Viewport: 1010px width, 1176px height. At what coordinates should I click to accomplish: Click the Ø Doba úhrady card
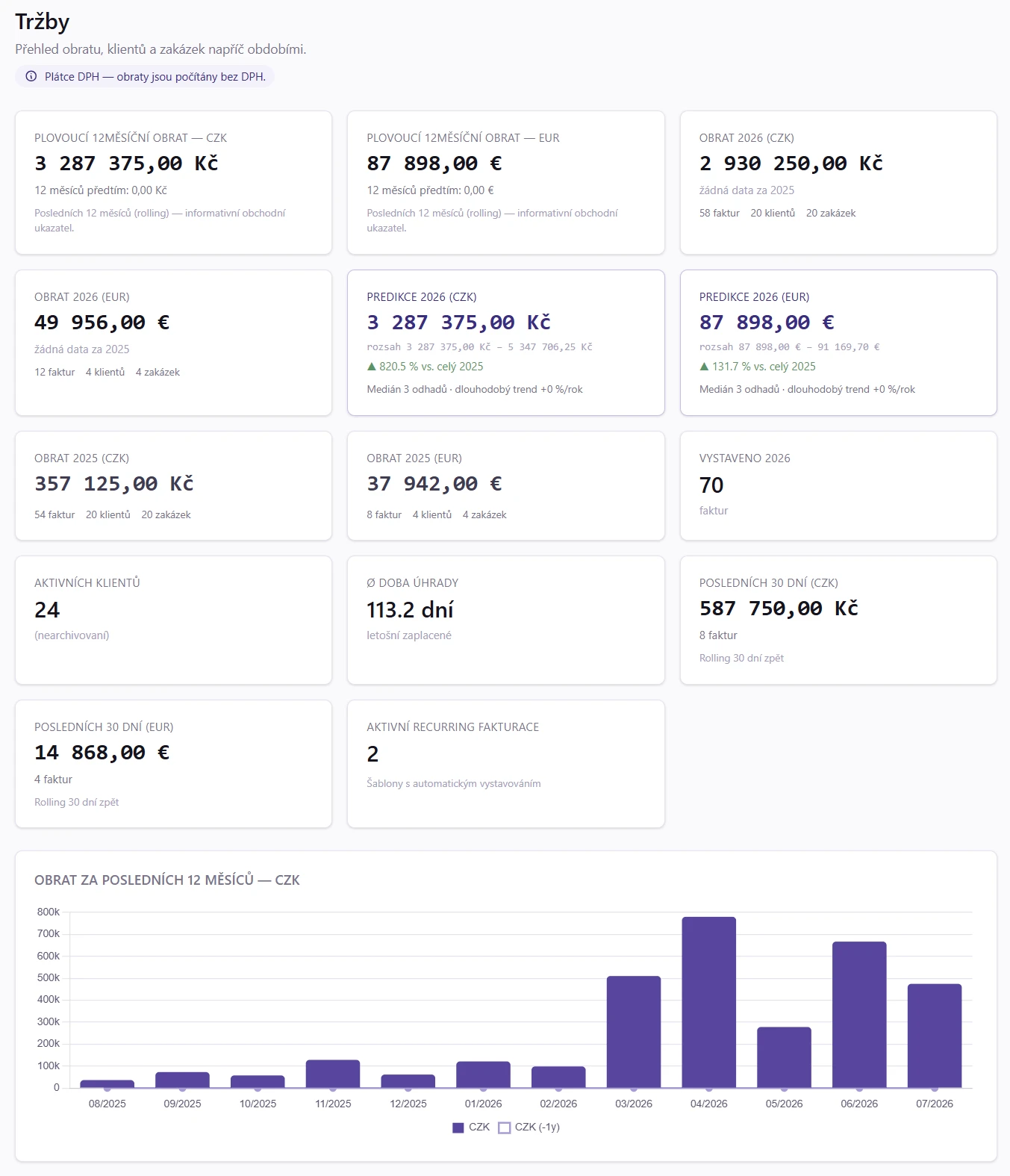(x=506, y=620)
